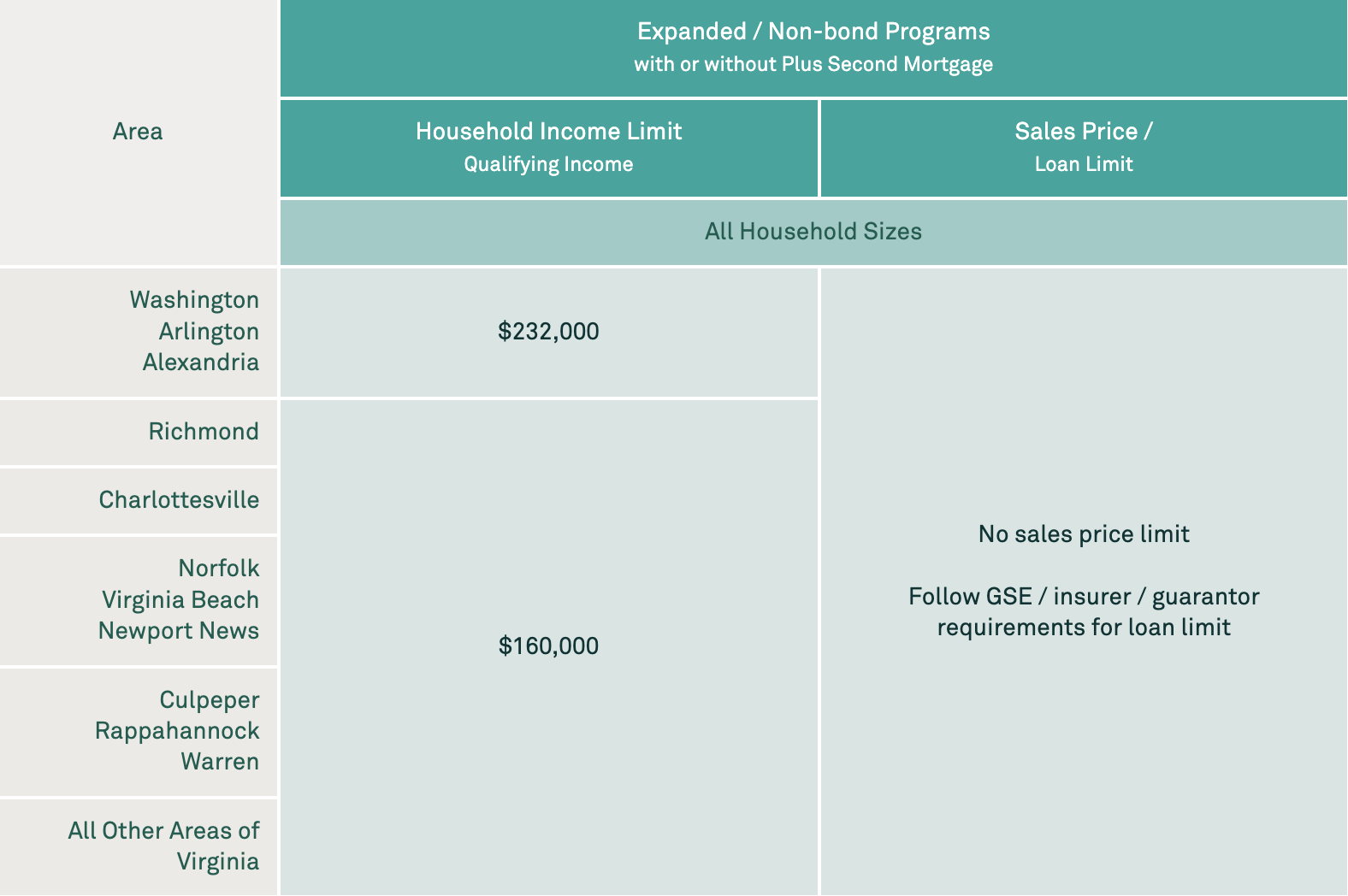This screenshot has width=1348, height=896.
Task: Click the Area column header
Action: pyautogui.click(x=138, y=132)
